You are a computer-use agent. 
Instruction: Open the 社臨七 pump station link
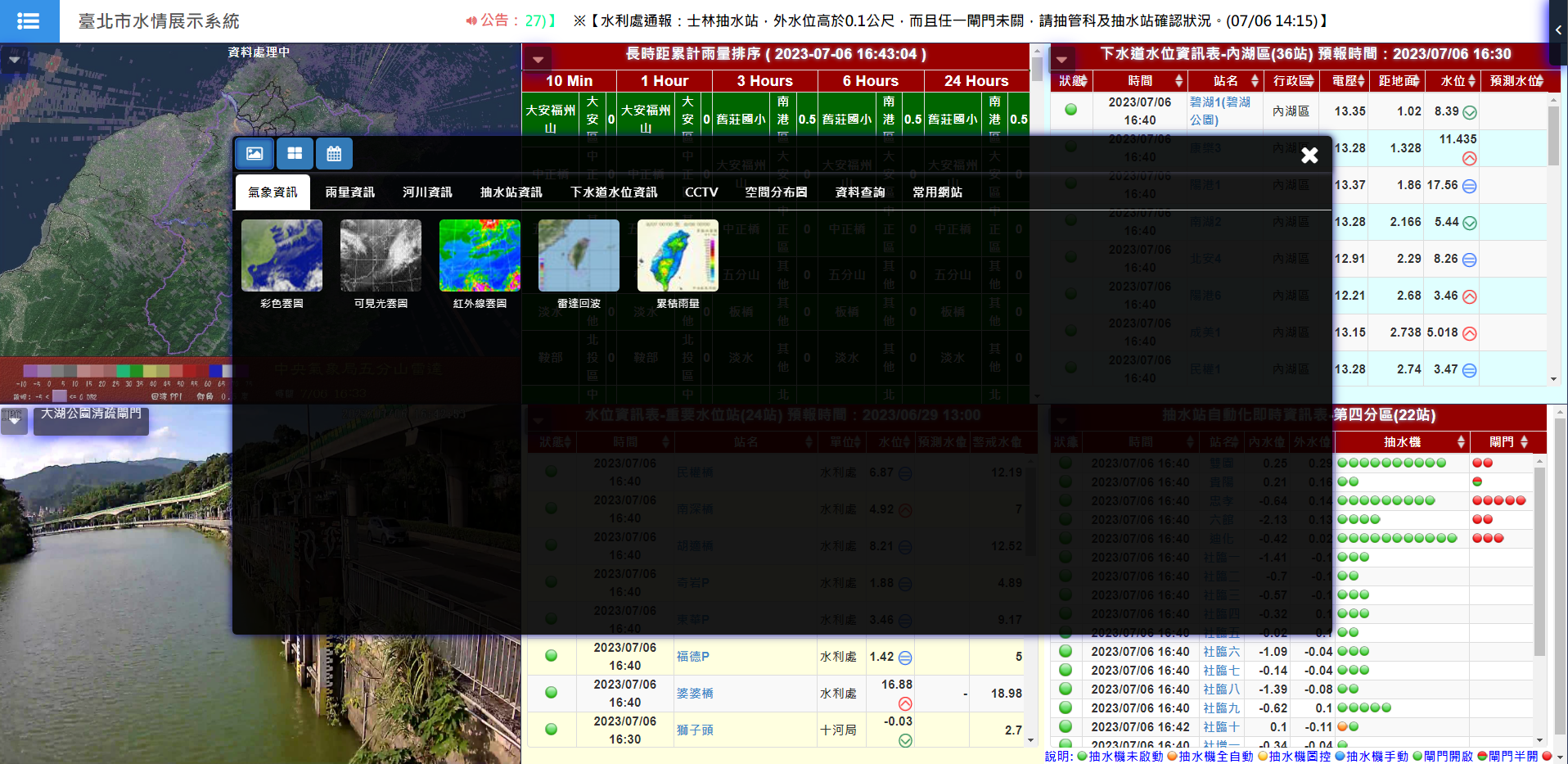pos(1221,671)
